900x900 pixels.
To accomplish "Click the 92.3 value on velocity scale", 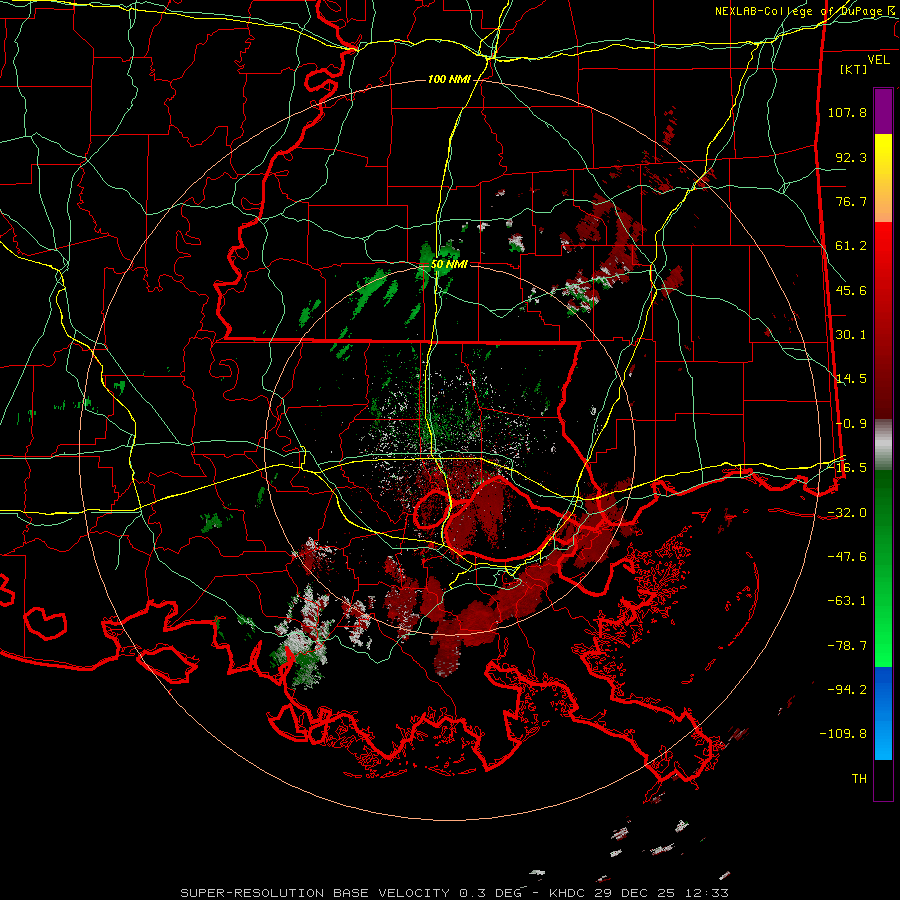I will (851, 157).
